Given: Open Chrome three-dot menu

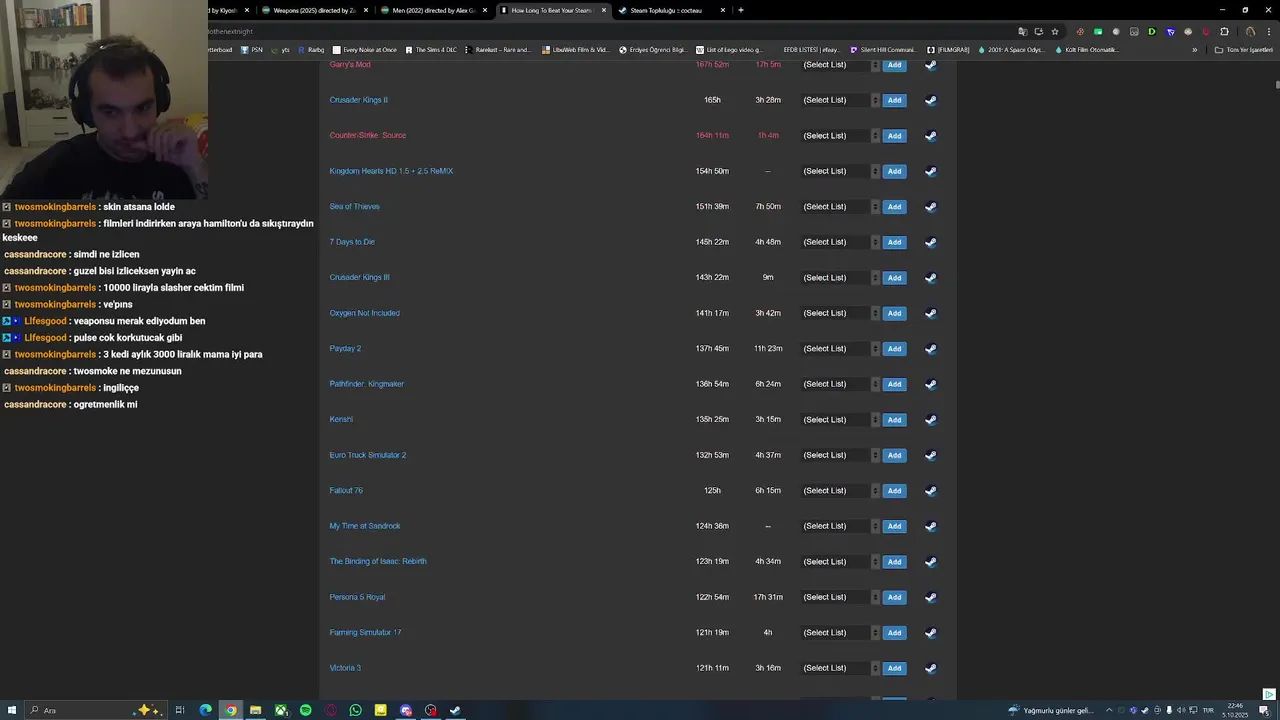Looking at the screenshot, I should point(1268,31).
